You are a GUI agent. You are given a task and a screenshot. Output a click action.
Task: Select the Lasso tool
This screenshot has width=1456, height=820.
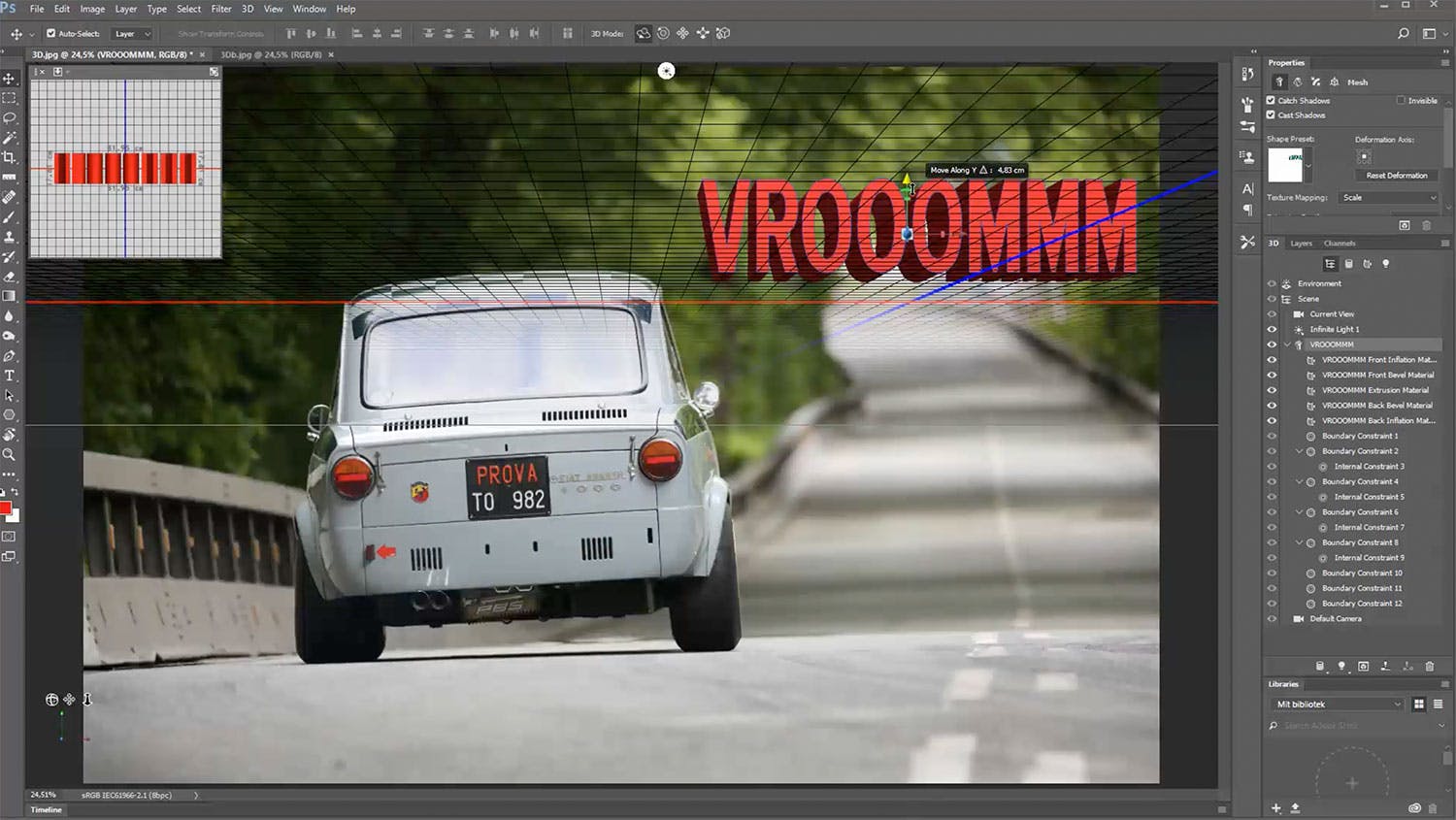click(10, 117)
